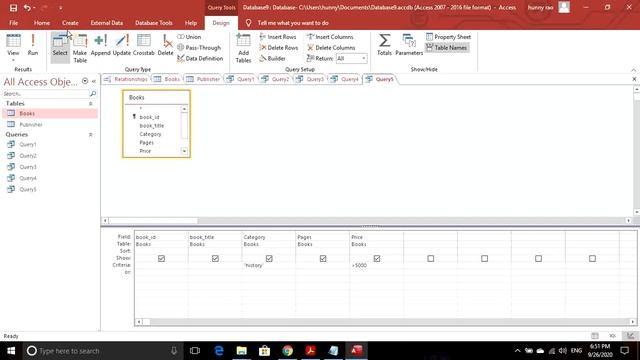Switch to the Query1 document tab

(x=241, y=79)
